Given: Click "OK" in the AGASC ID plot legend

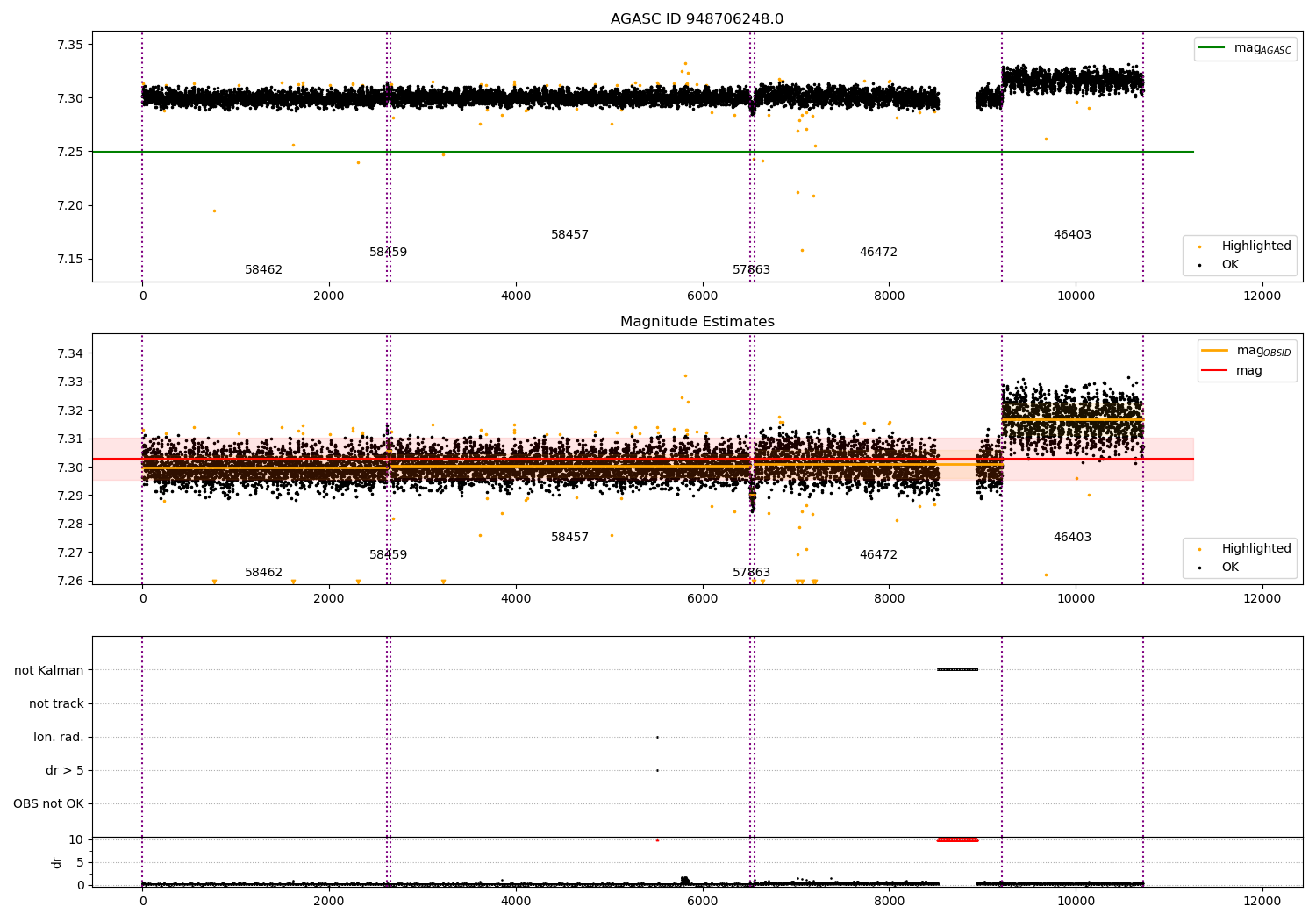Looking at the screenshot, I should point(1230,265).
